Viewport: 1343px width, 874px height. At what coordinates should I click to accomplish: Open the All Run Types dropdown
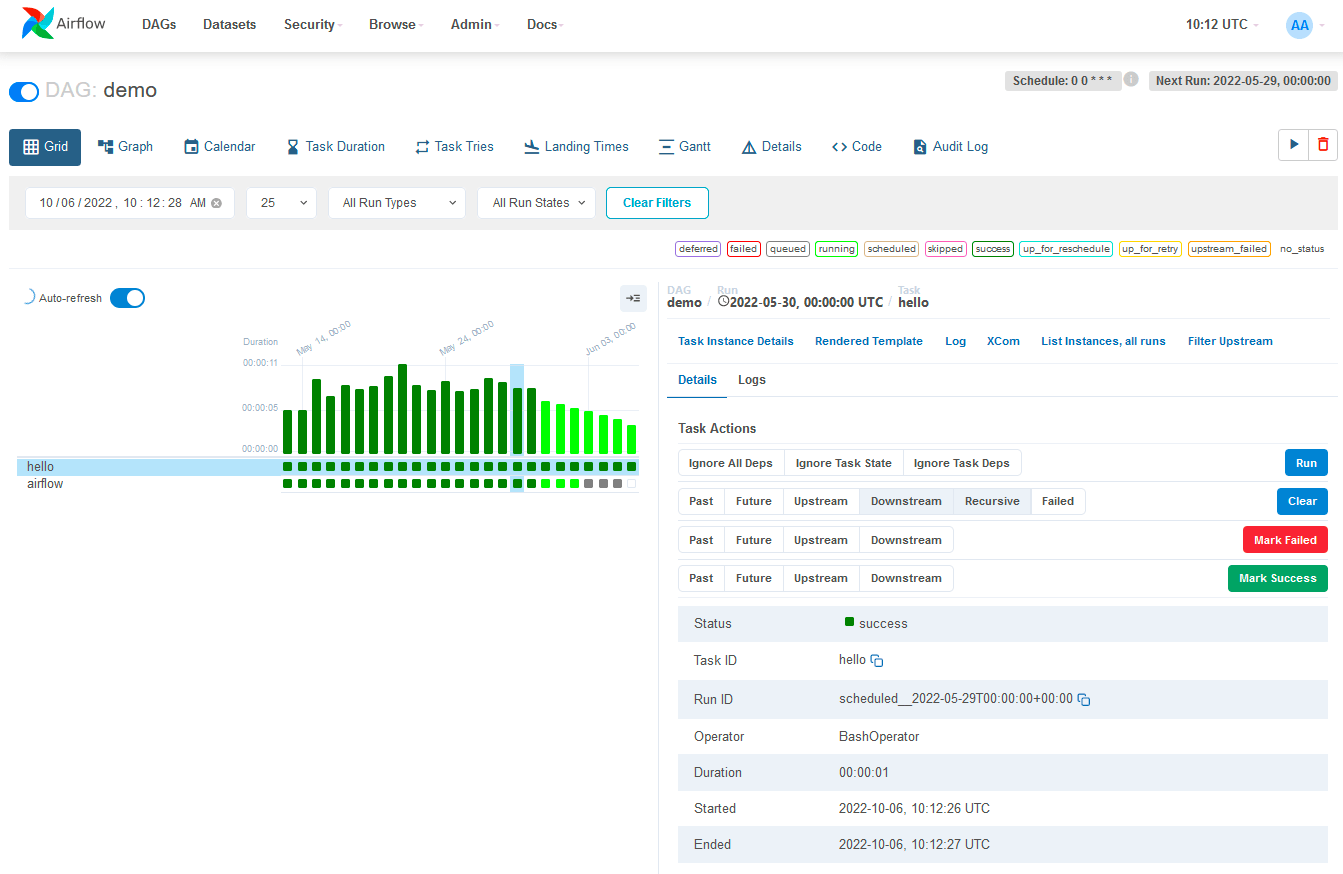(396, 202)
